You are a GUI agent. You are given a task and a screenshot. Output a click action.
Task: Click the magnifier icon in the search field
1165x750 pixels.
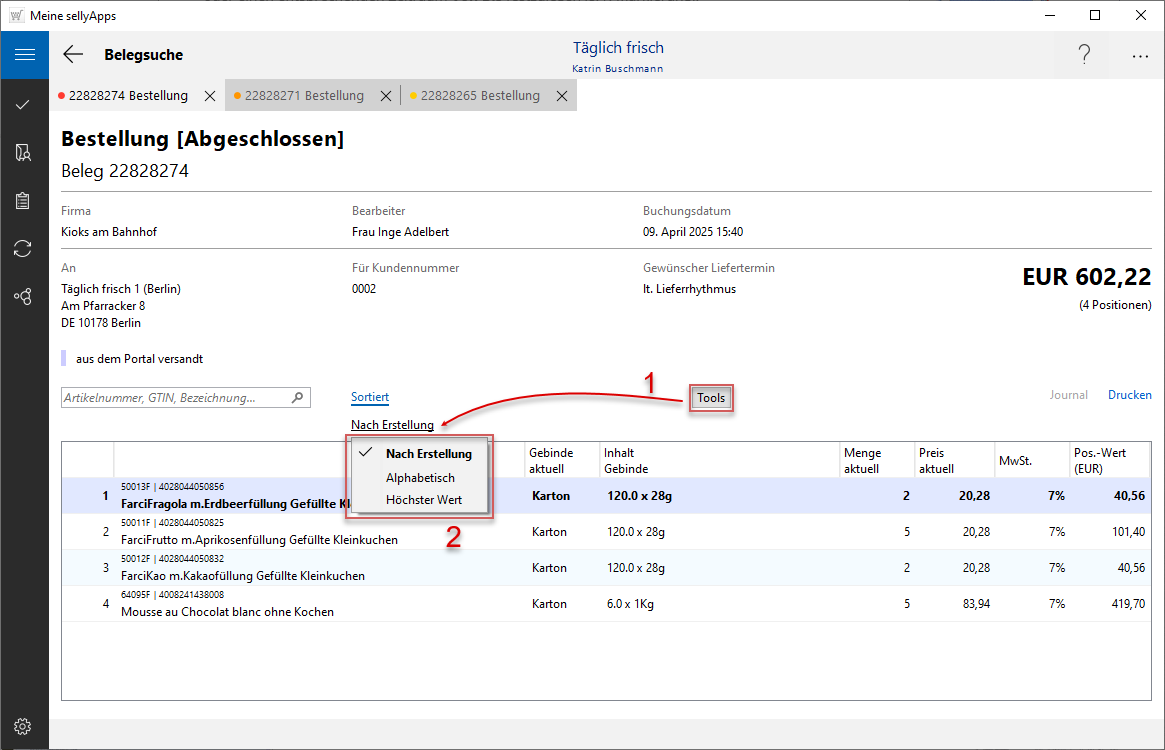point(297,398)
